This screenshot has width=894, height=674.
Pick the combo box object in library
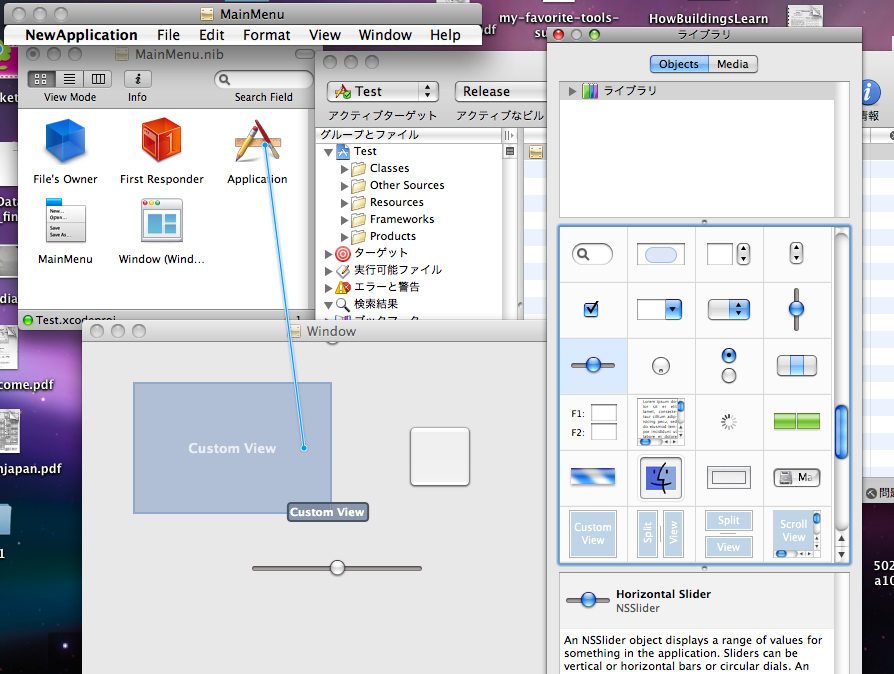pyautogui.click(x=660, y=310)
